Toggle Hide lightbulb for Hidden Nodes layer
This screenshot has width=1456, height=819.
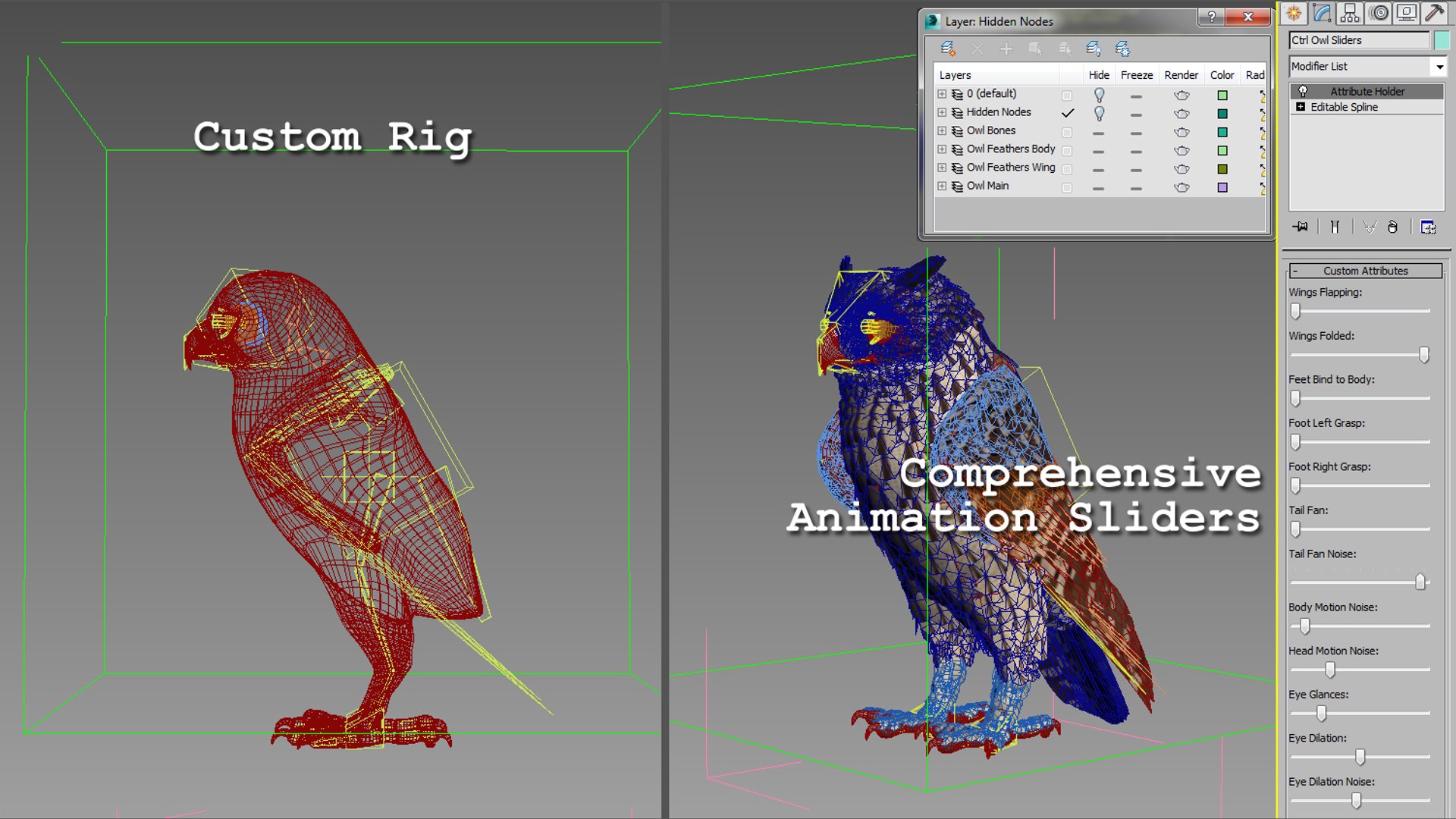[x=1099, y=114]
